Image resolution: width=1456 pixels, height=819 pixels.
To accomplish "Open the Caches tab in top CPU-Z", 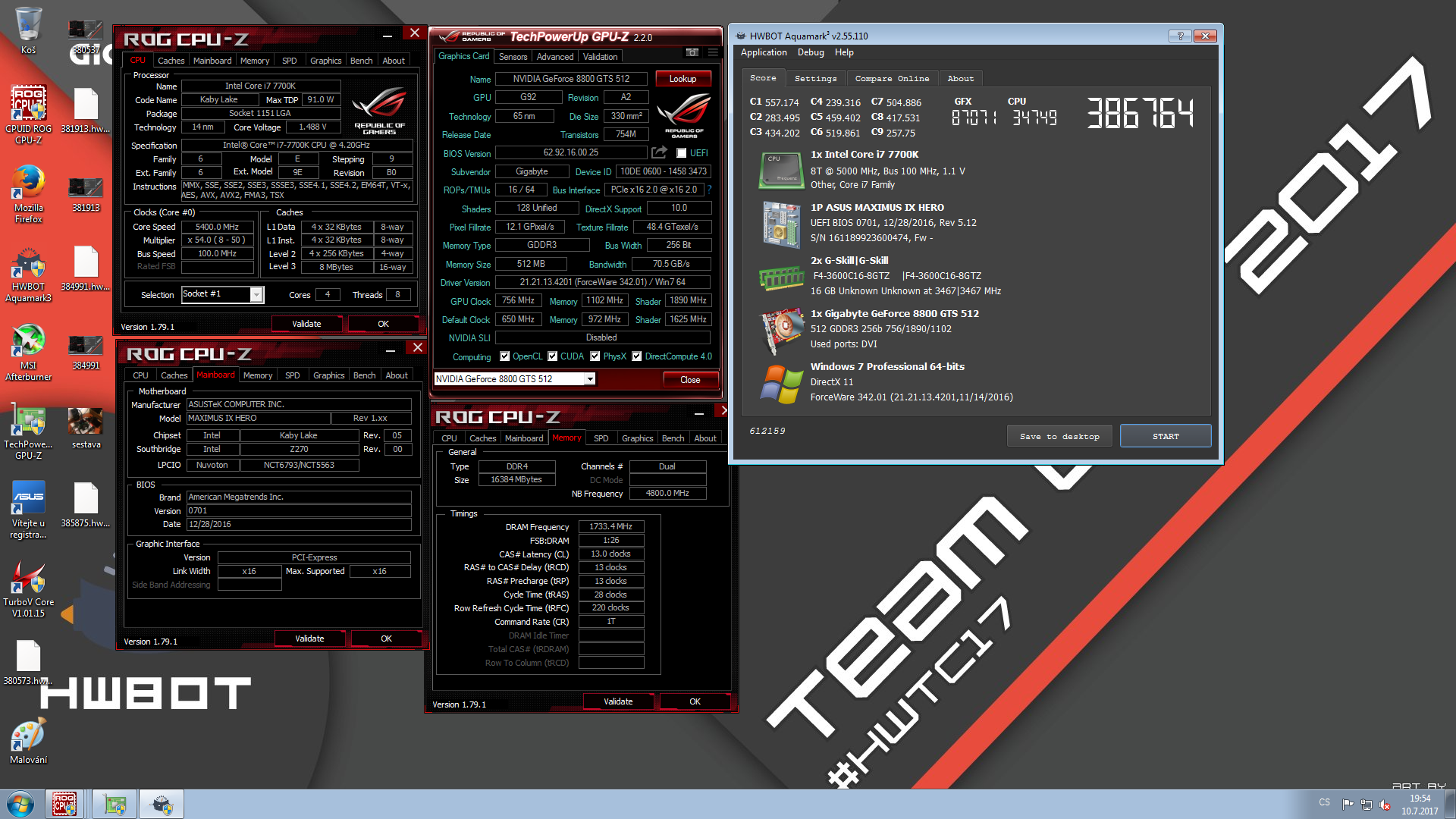I will coord(171,61).
